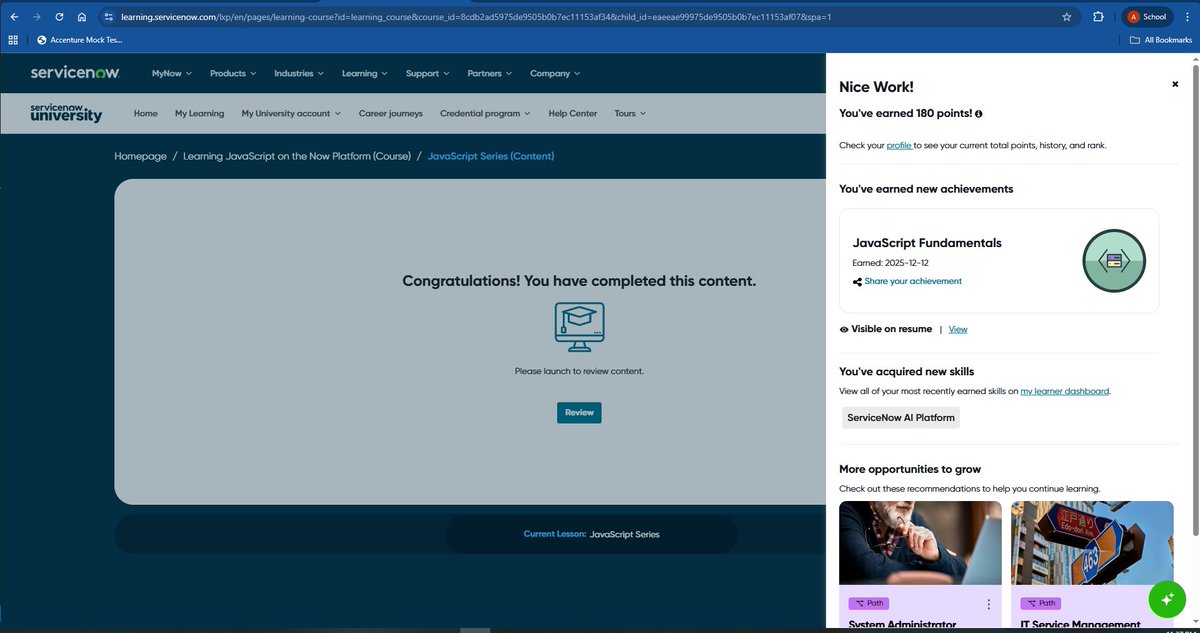Click Path tag on System Administrator card
The height and width of the screenshot is (633, 1200).
tap(869, 603)
